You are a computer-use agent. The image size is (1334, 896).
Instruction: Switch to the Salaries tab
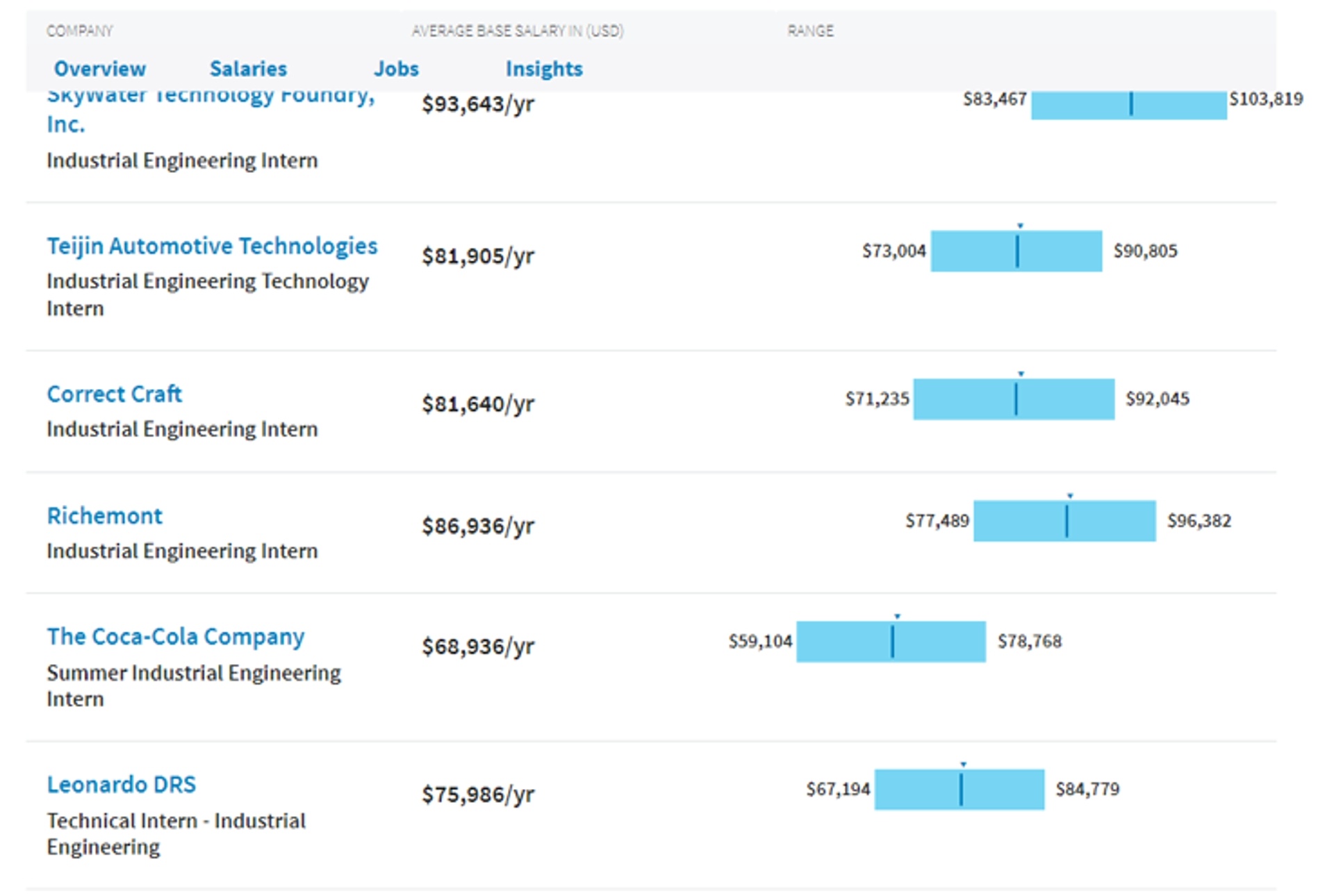coord(248,69)
